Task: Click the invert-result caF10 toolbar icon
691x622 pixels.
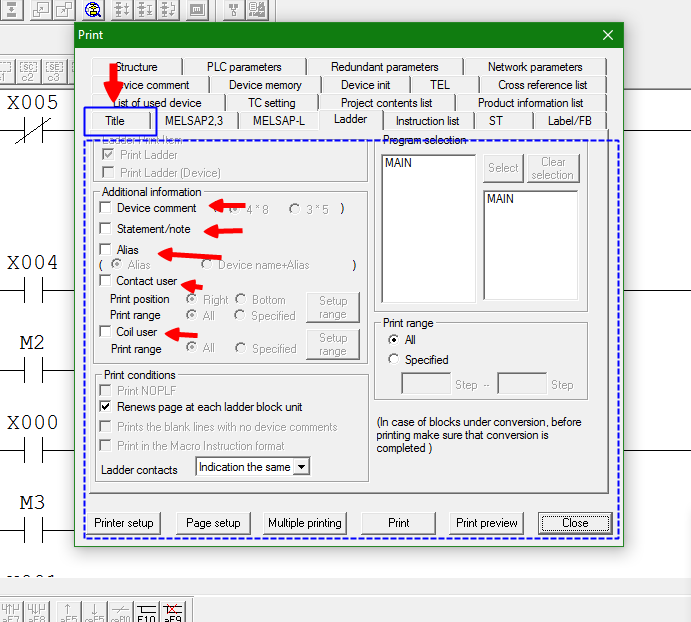Action: [120, 612]
